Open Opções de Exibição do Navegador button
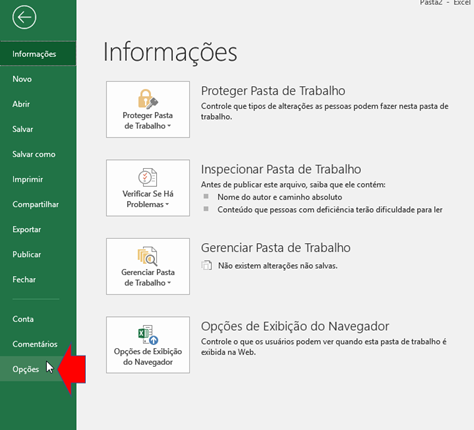 click(148, 345)
